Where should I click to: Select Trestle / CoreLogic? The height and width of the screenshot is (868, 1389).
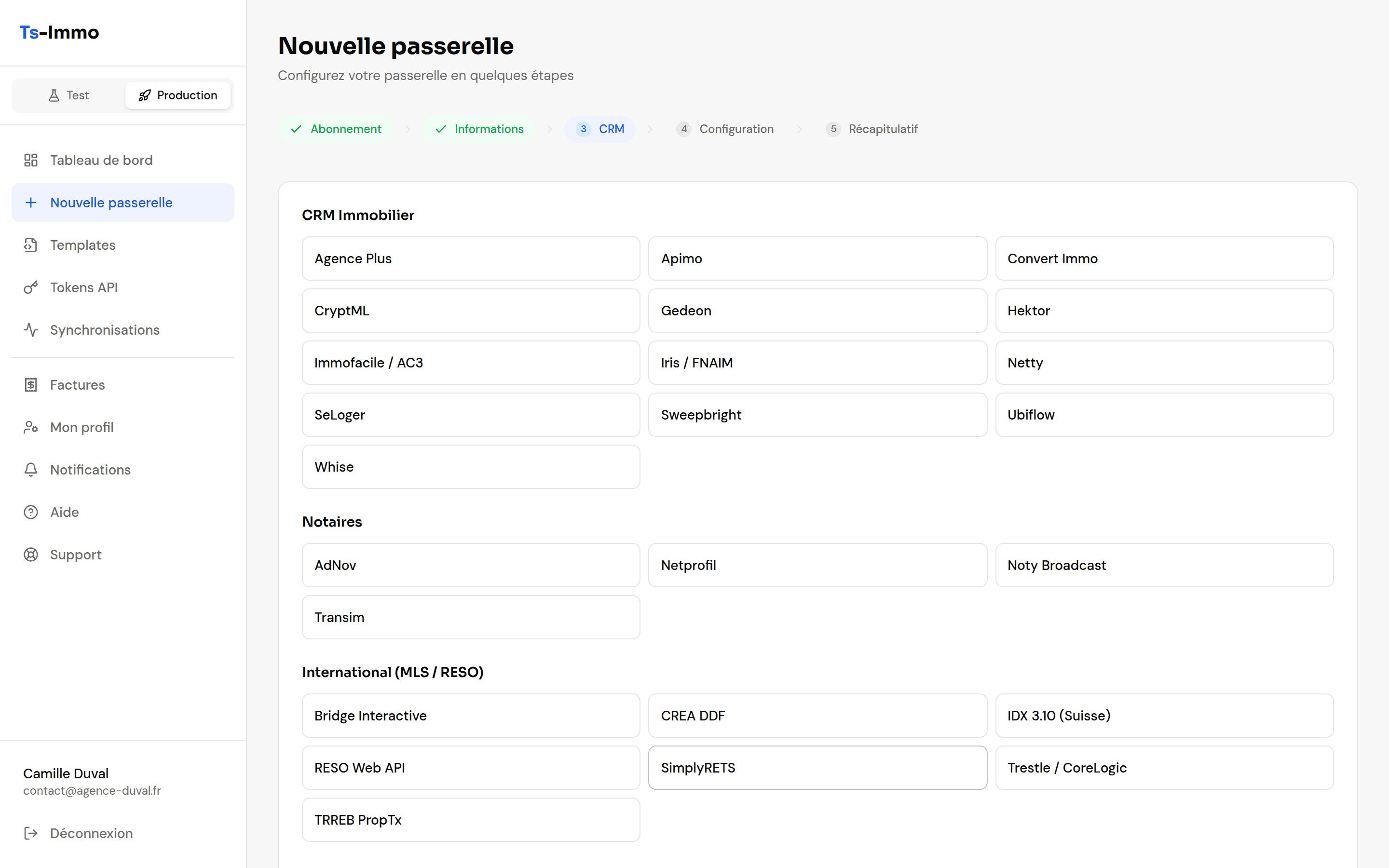click(x=1164, y=768)
